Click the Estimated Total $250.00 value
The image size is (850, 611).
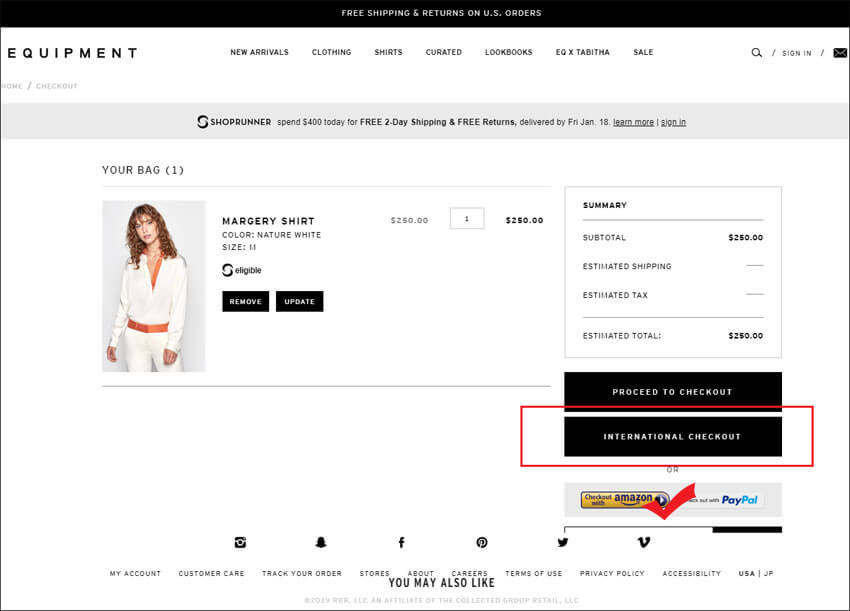pyautogui.click(x=745, y=336)
